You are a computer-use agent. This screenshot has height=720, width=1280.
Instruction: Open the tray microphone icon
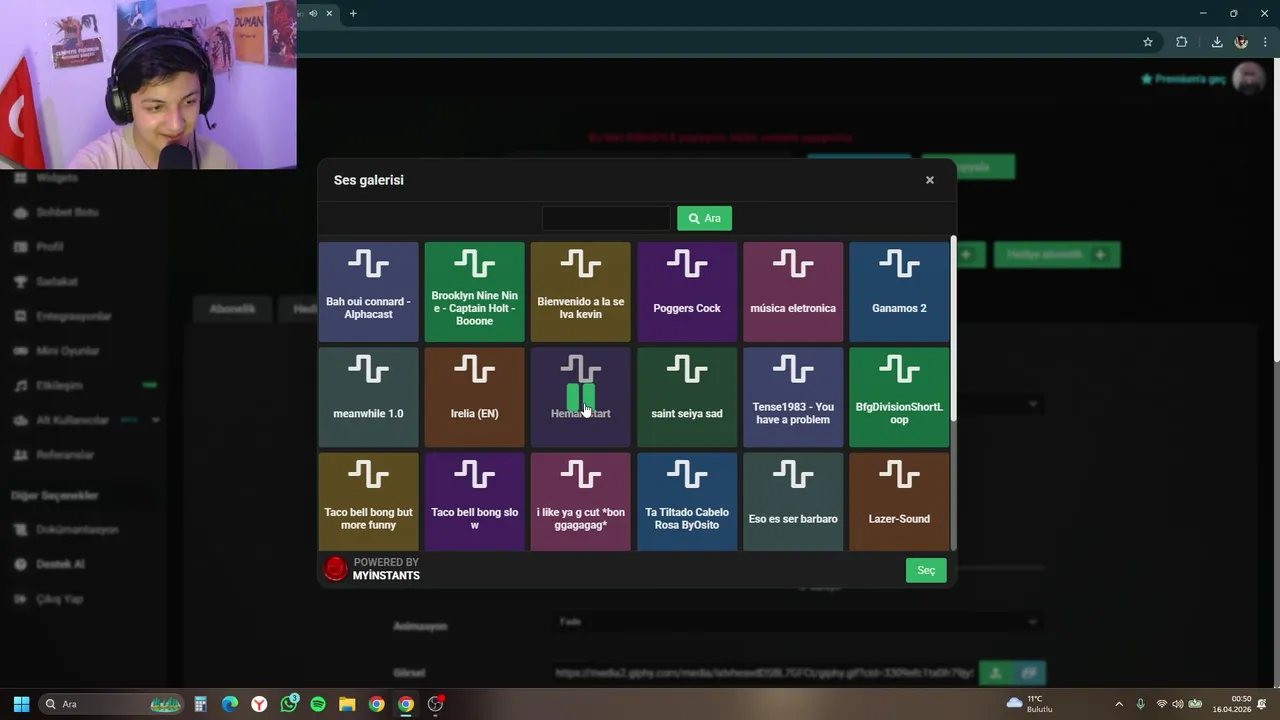[x=1140, y=704]
